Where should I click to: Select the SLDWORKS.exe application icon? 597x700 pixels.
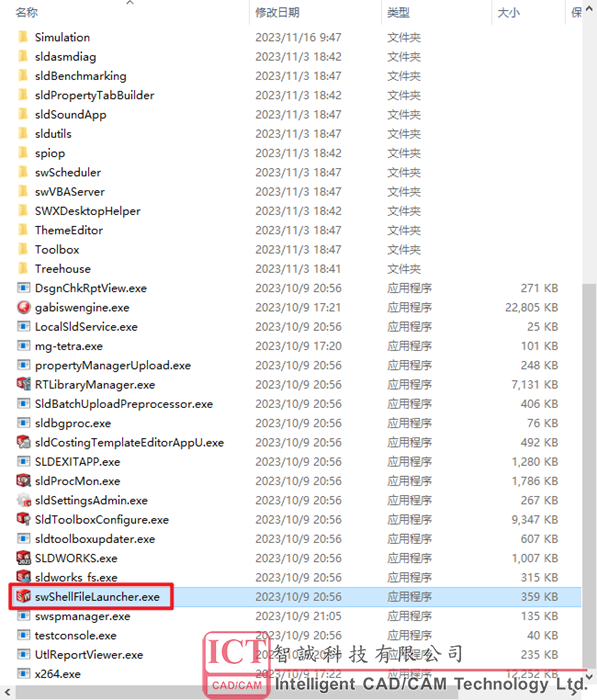click(x=23, y=558)
